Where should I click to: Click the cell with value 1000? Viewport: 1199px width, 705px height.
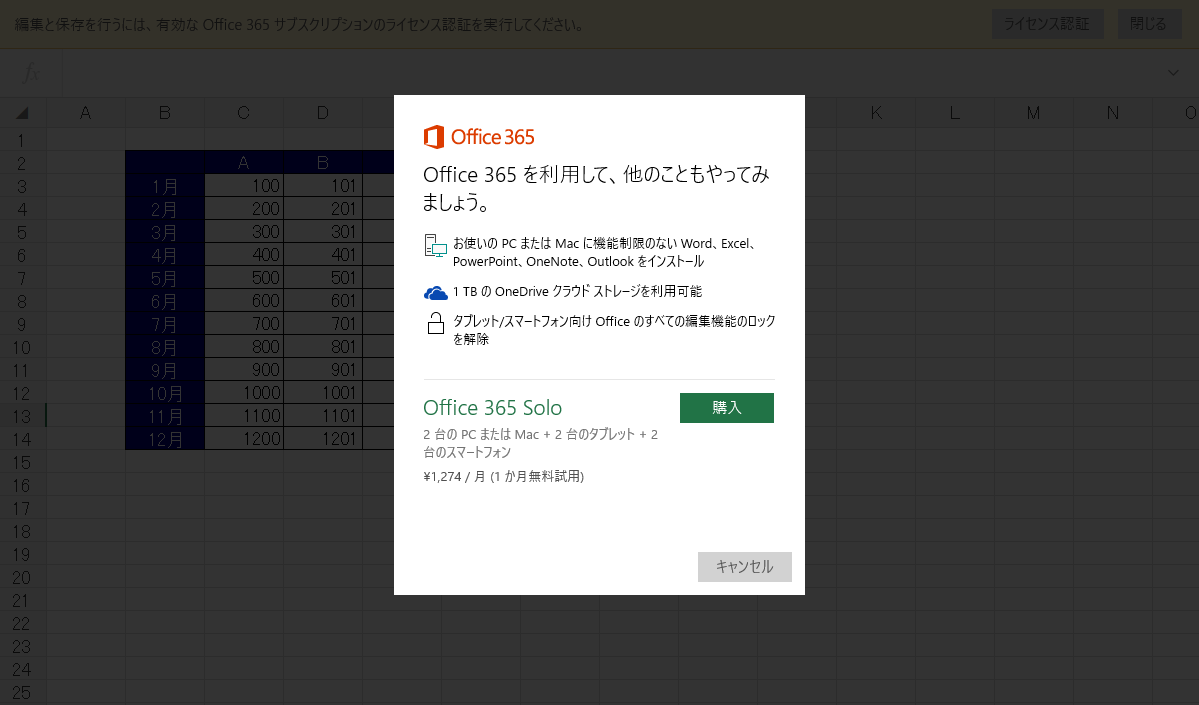[244, 393]
